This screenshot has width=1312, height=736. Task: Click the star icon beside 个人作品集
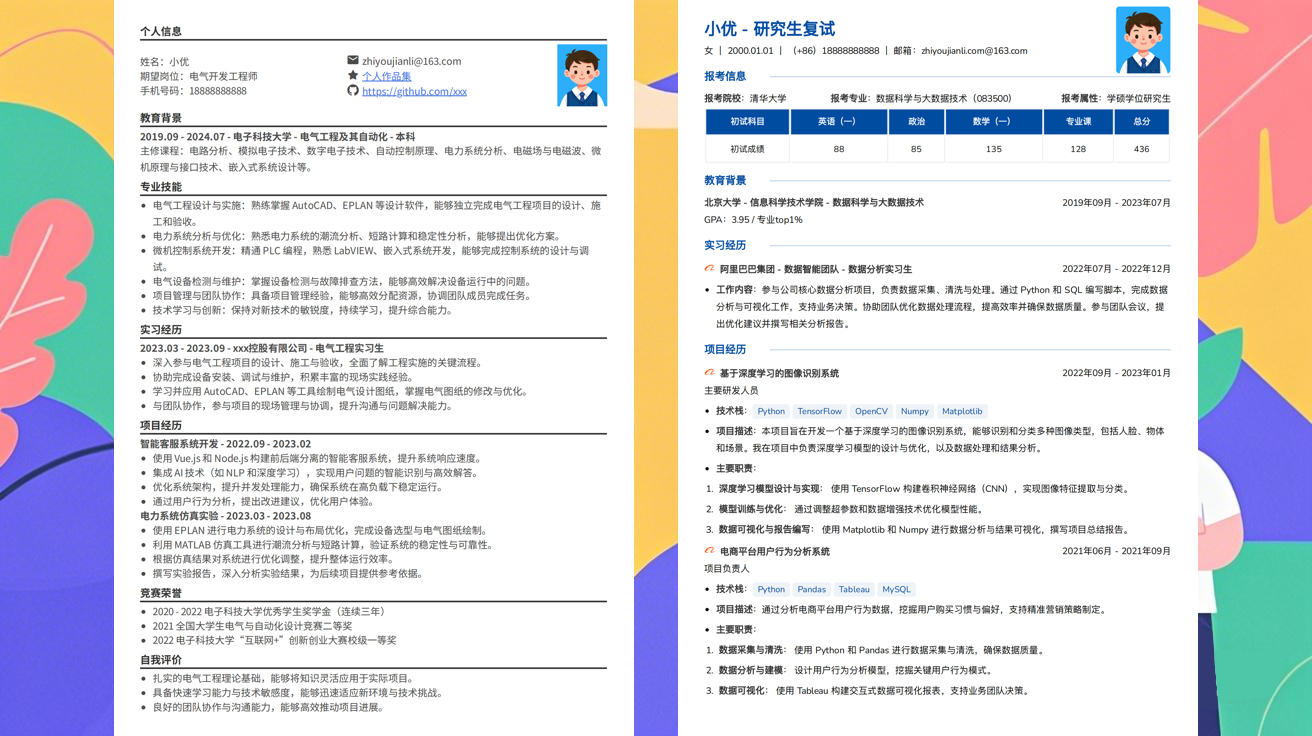(x=353, y=75)
